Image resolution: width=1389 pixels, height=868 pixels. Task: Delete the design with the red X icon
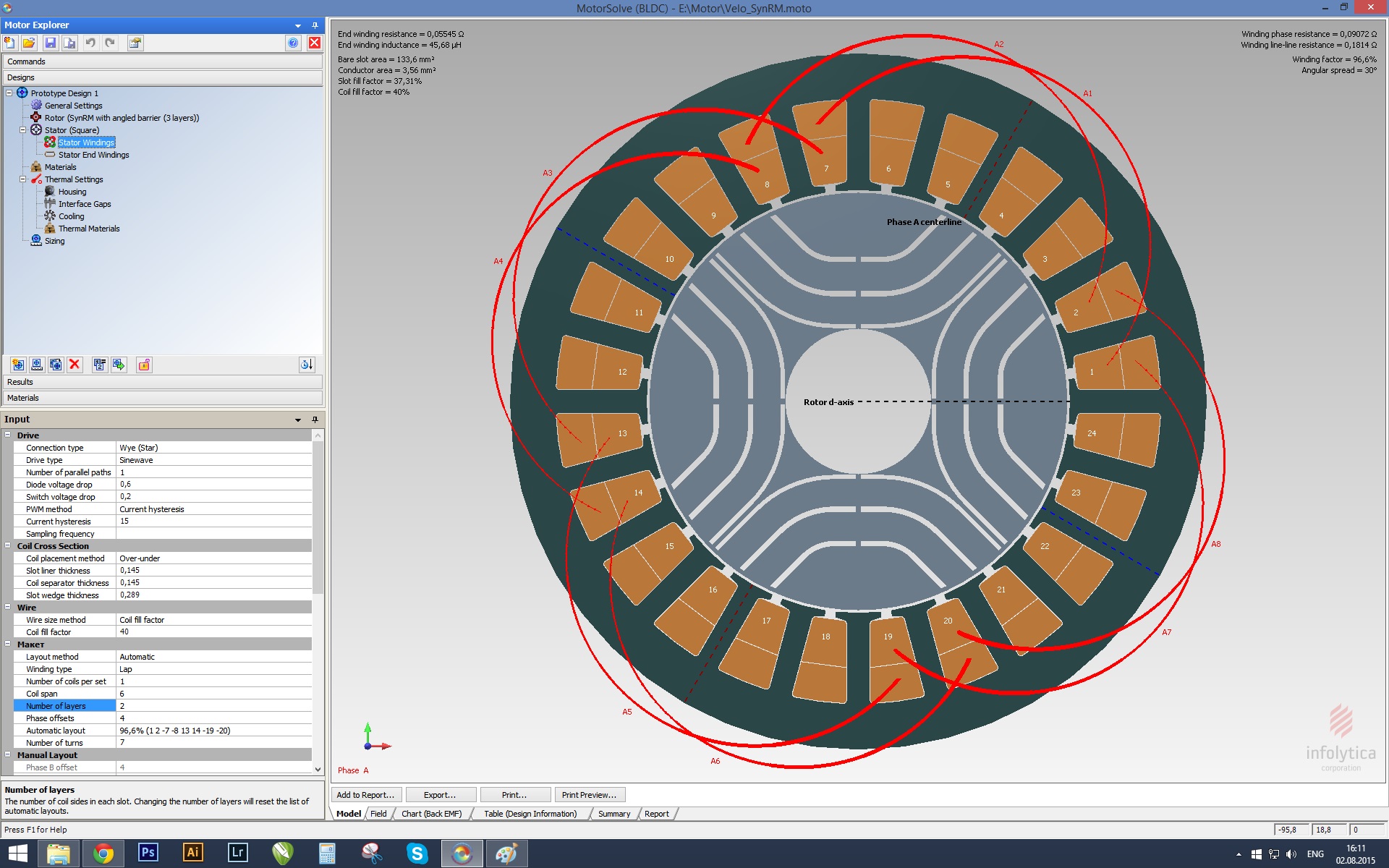pyautogui.click(x=75, y=365)
